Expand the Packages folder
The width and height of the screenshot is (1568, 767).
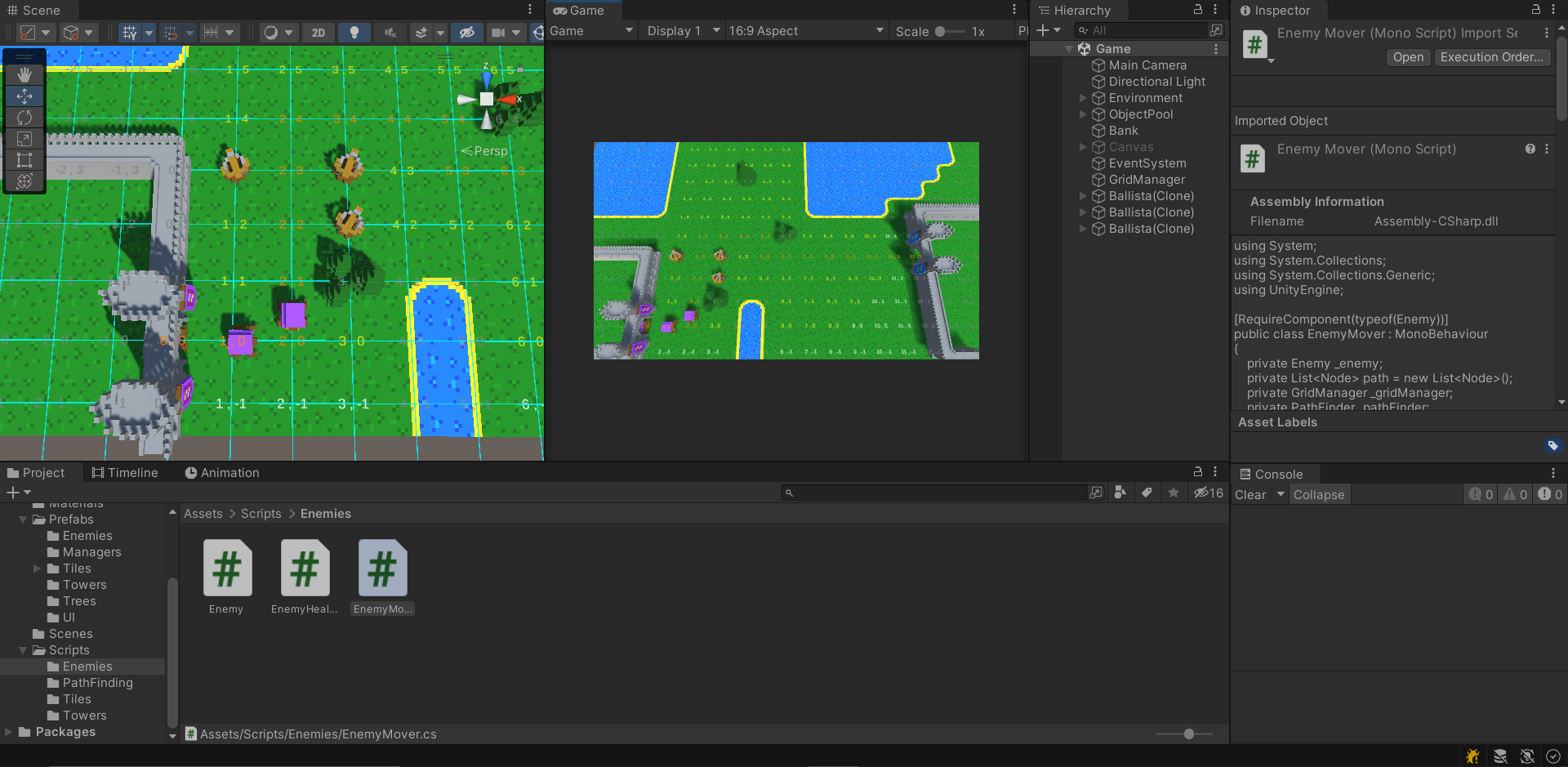point(9,732)
